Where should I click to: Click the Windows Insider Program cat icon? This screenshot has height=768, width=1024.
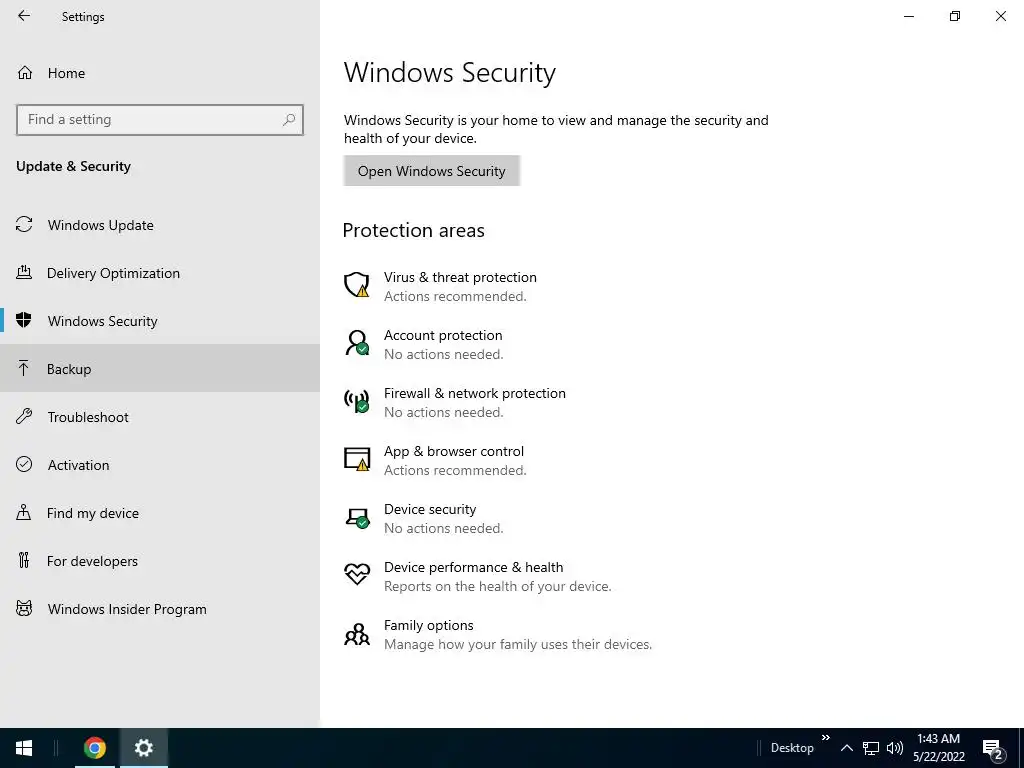pyautogui.click(x=24, y=609)
